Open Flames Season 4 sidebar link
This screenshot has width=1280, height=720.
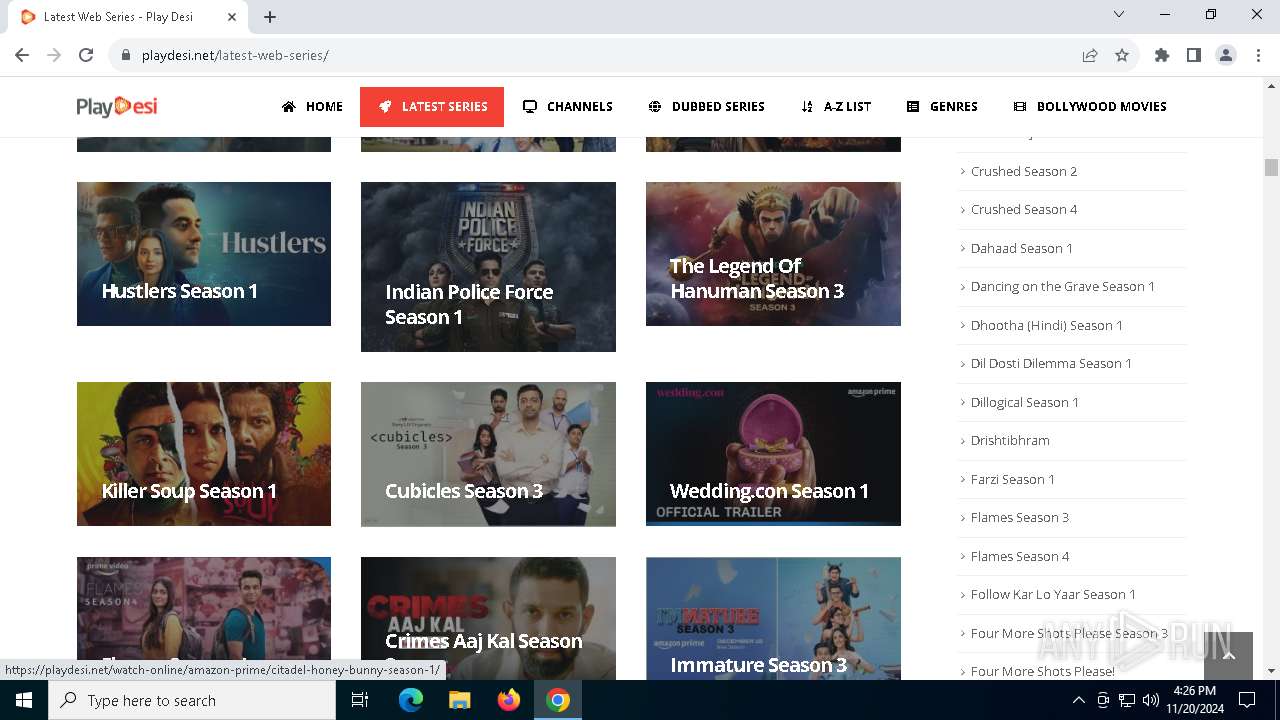(1019, 556)
